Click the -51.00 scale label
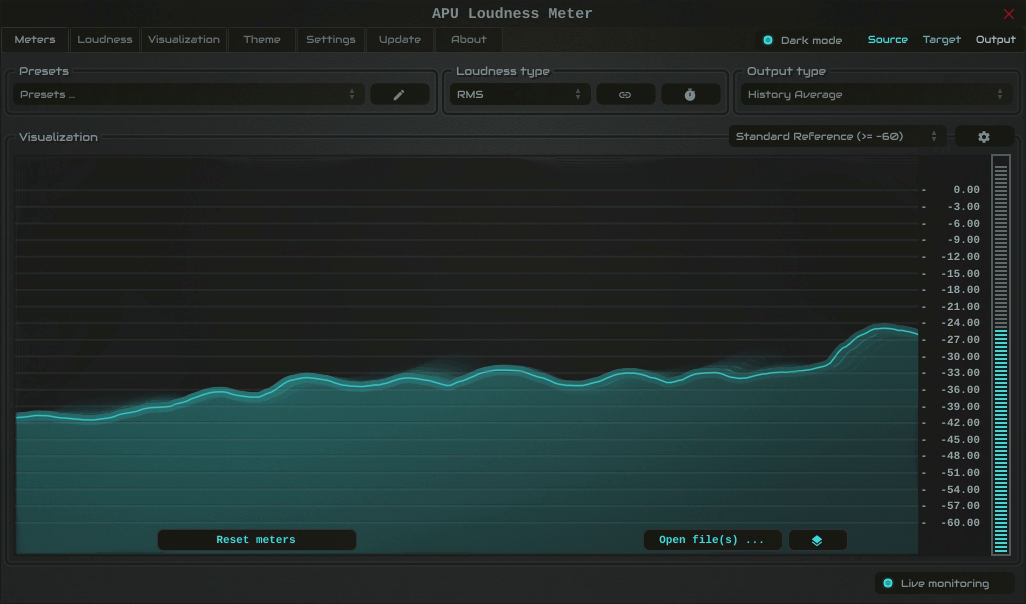Viewport: 1026px width, 604px height. tap(960, 473)
